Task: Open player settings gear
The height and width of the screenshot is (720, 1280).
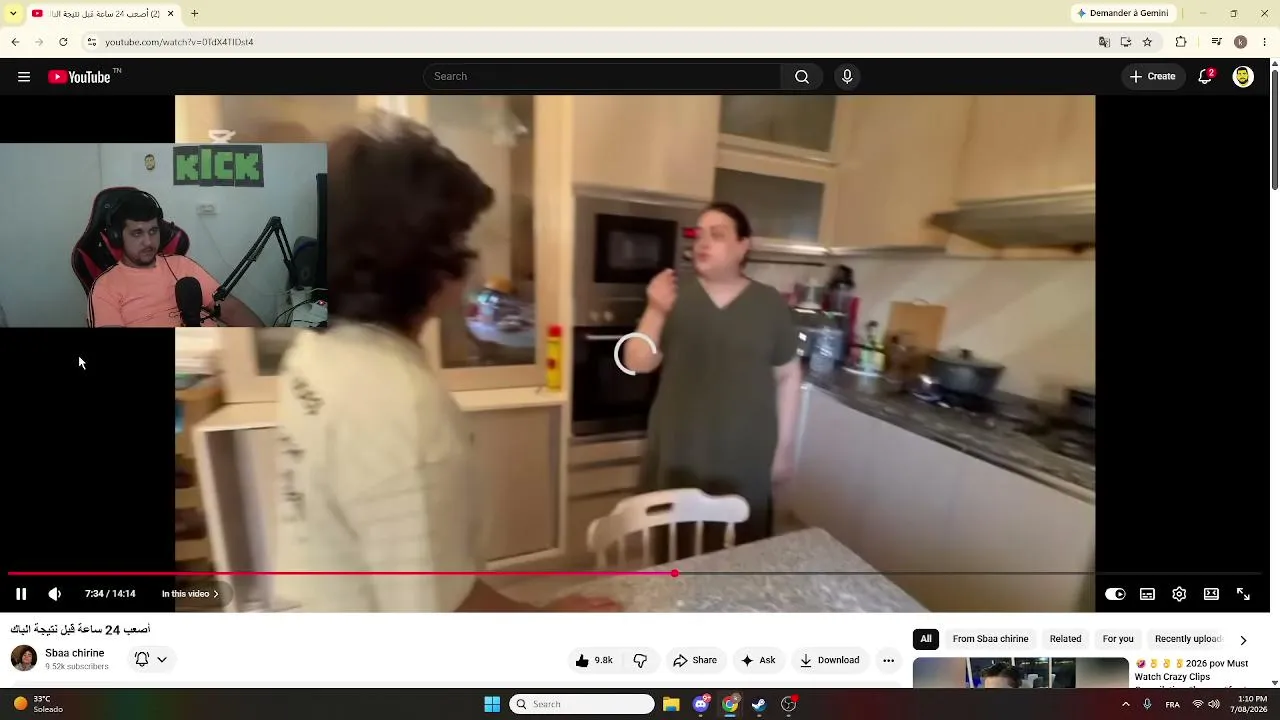Action: (1179, 594)
